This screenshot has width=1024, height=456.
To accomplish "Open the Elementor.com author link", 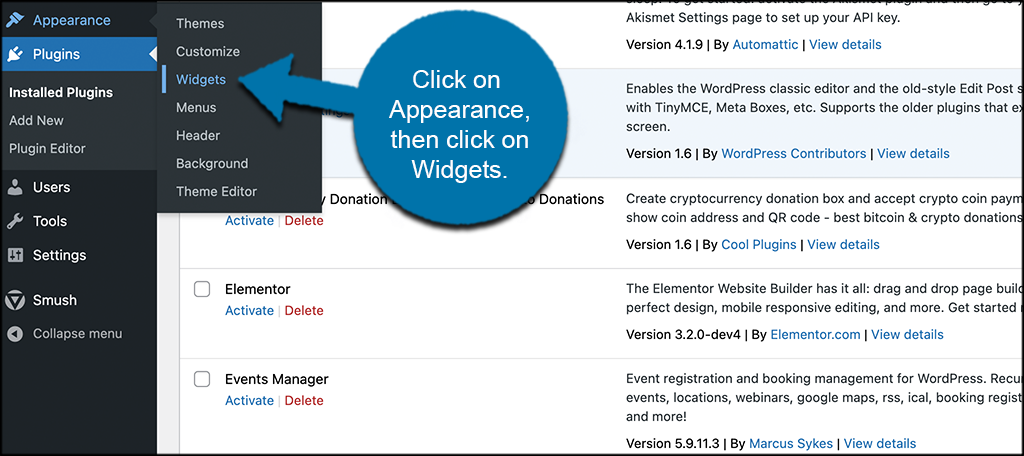I will (815, 335).
